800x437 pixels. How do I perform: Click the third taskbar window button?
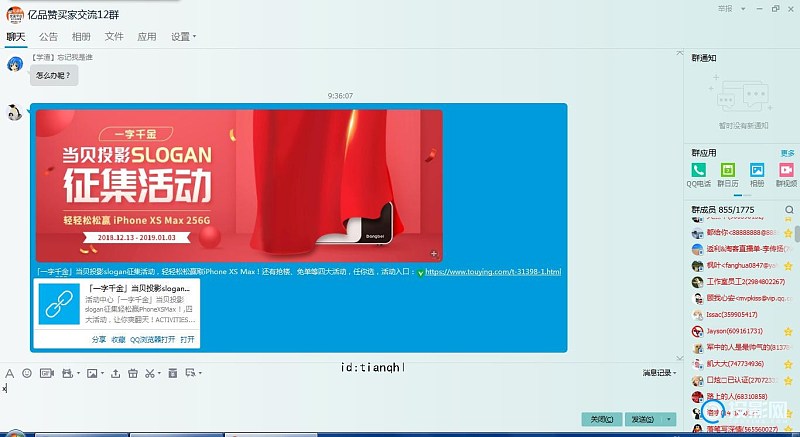point(271,435)
